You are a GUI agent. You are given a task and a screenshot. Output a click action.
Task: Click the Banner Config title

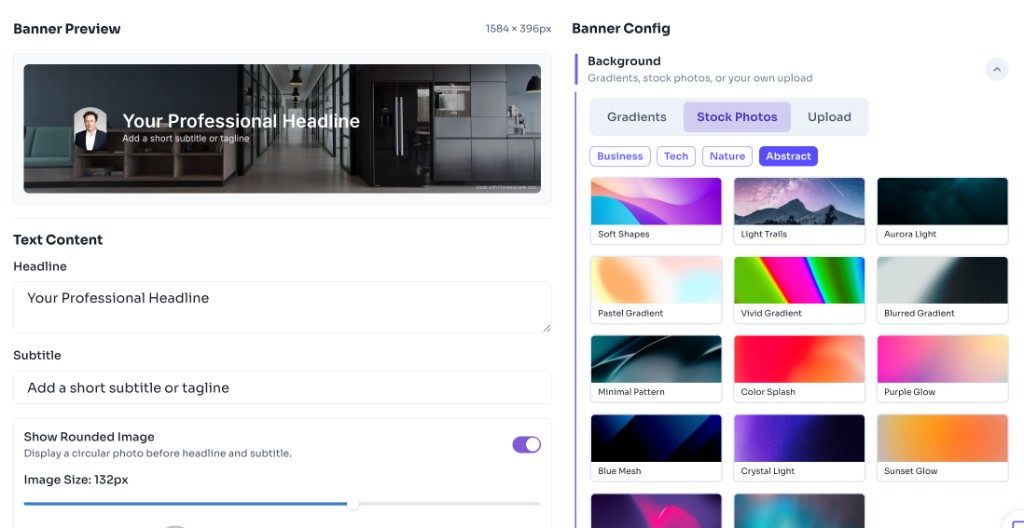621,29
